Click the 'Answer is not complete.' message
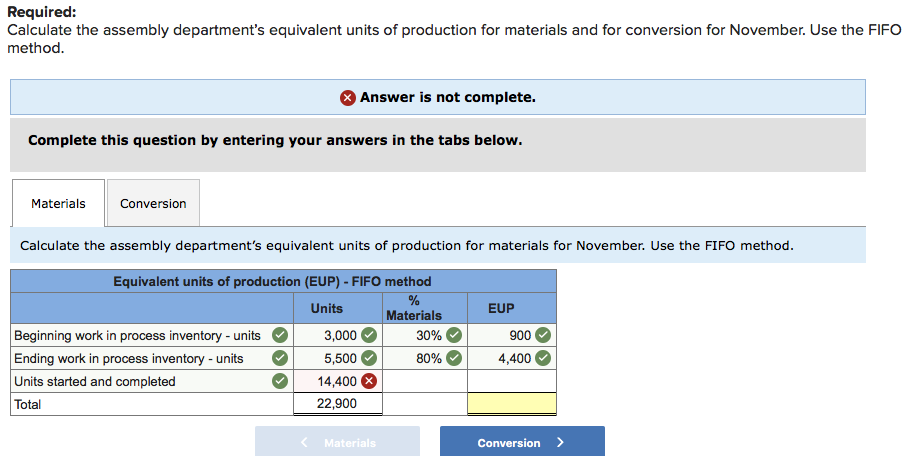The image size is (921, 459). (x=448, y=97)
